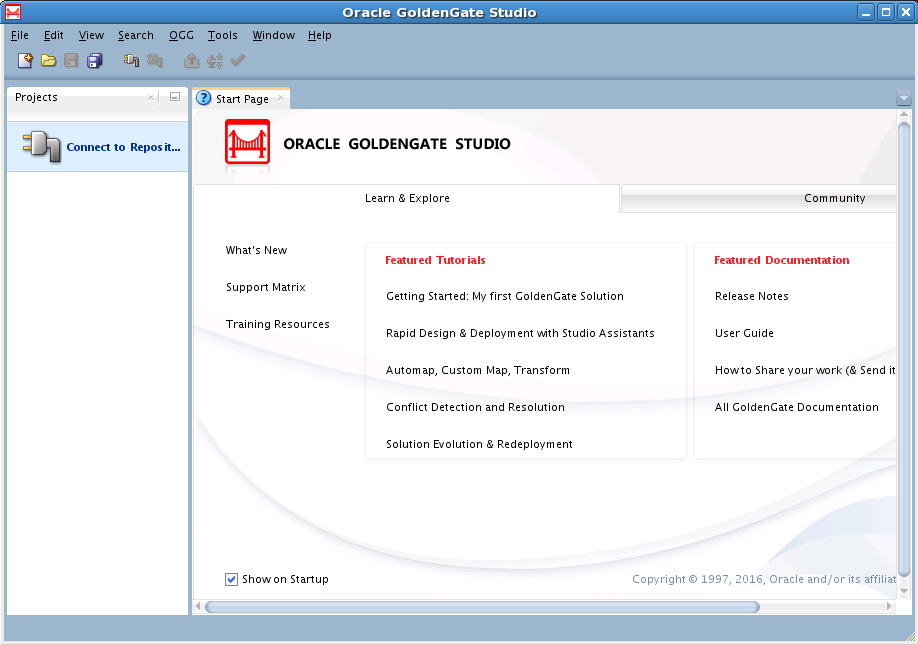Click the horizontal scrollbar right arrow

click(889, 606)
